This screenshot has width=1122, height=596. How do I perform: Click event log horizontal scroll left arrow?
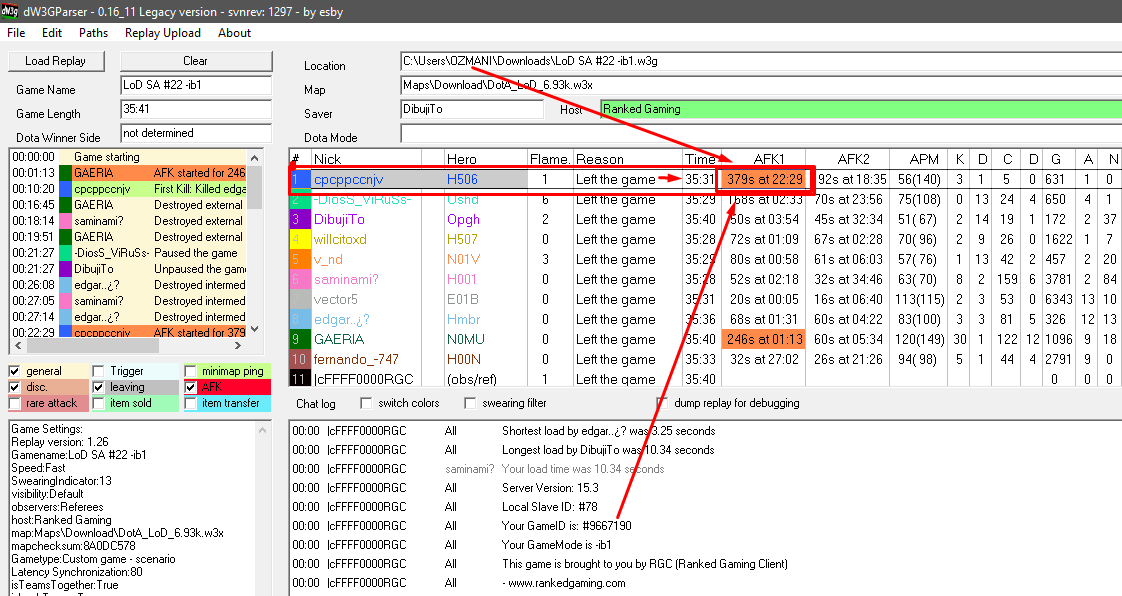18,346
